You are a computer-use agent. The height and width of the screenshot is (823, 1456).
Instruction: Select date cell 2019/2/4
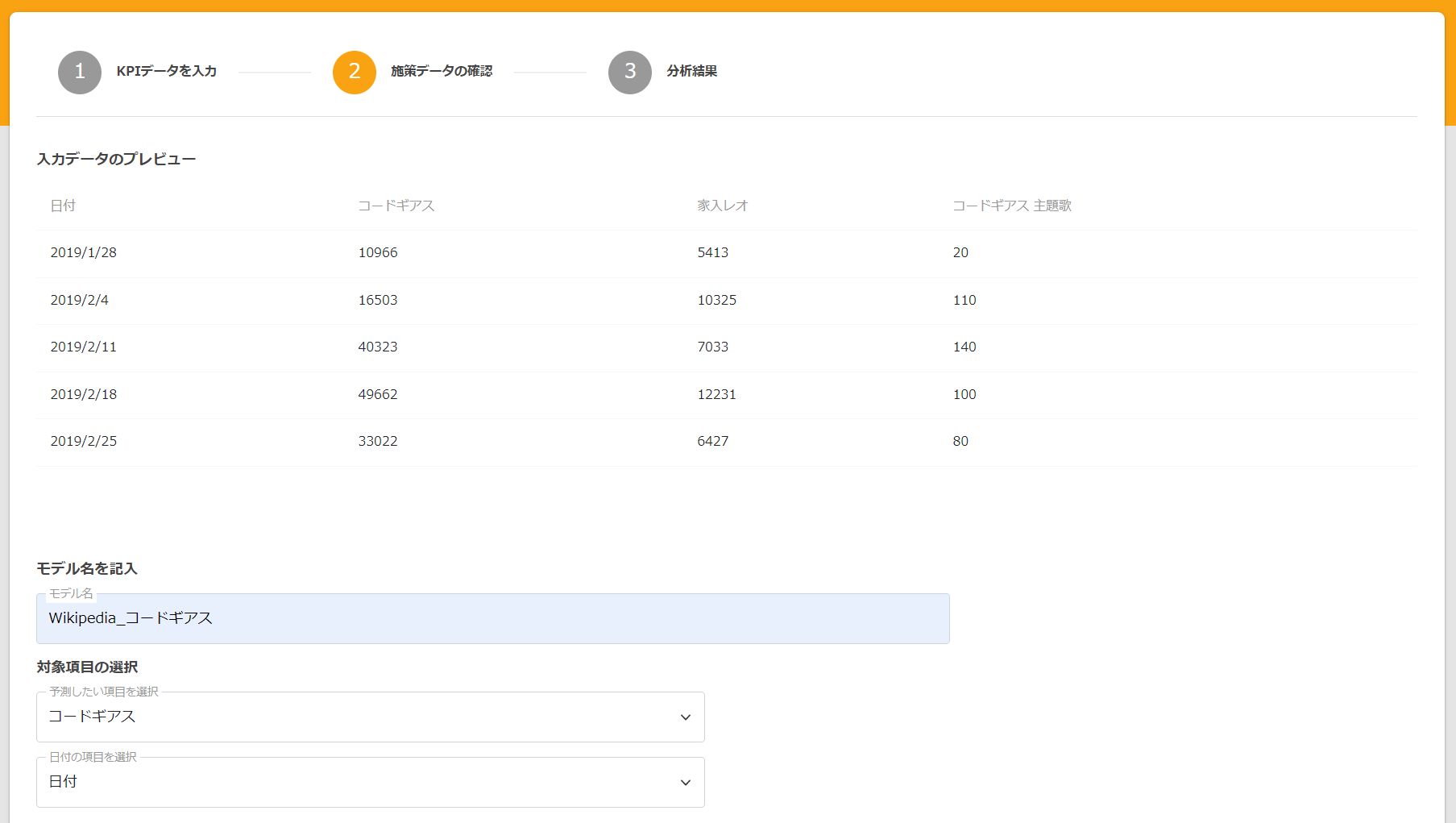click(x=80, y=300)
